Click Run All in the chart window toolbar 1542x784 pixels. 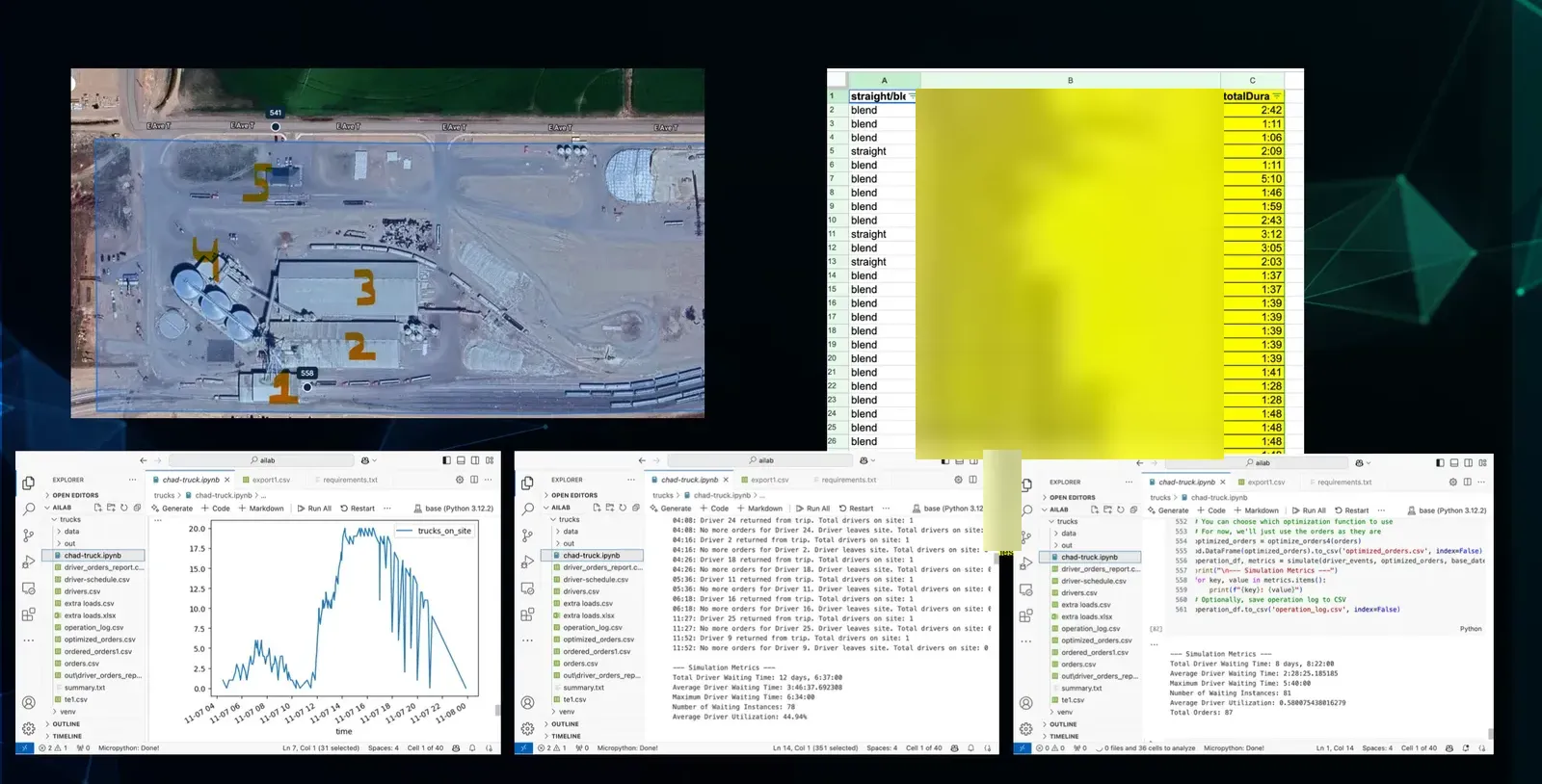(314, 509)
